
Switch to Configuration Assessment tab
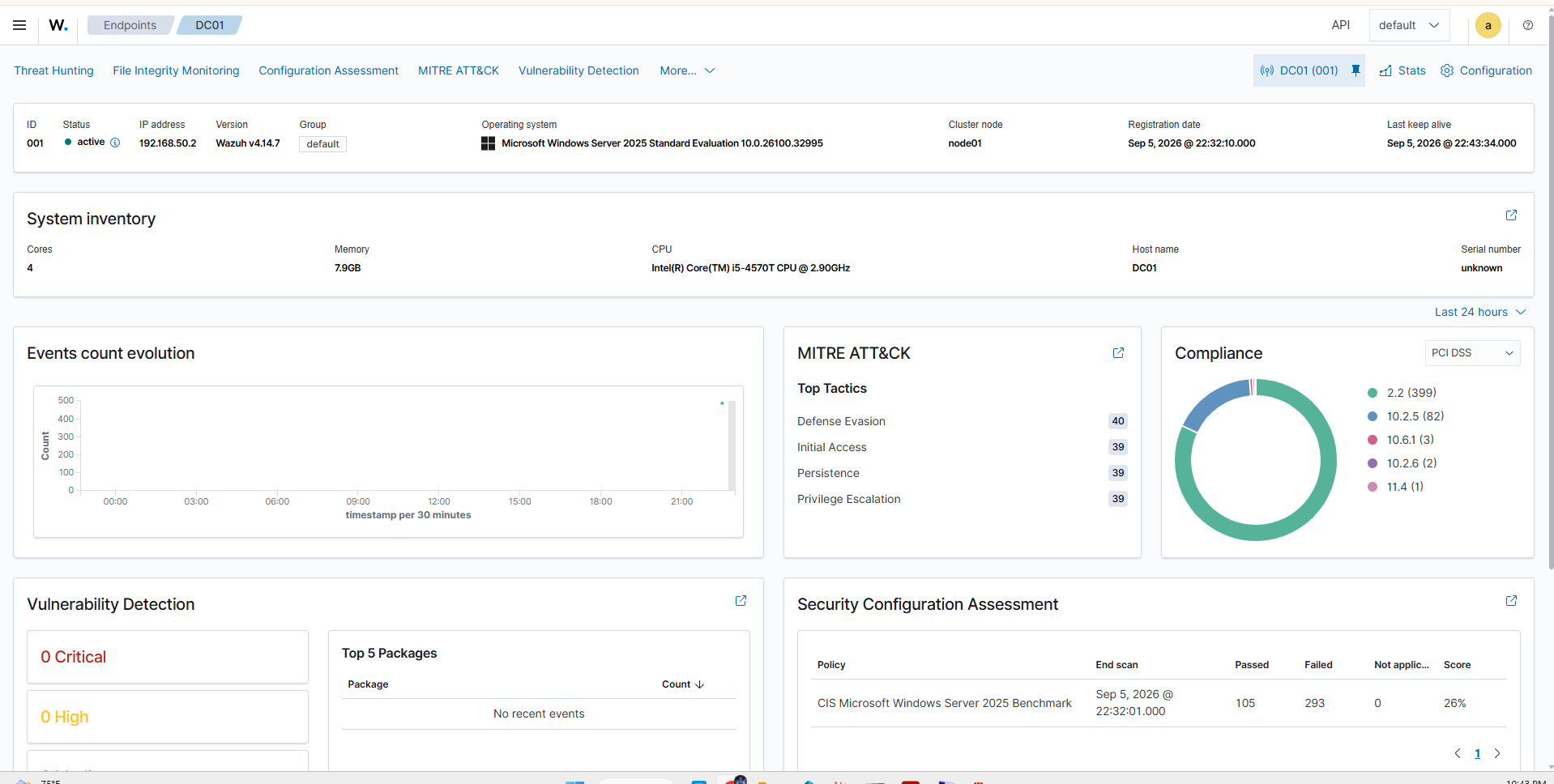[x=328, y=70]
